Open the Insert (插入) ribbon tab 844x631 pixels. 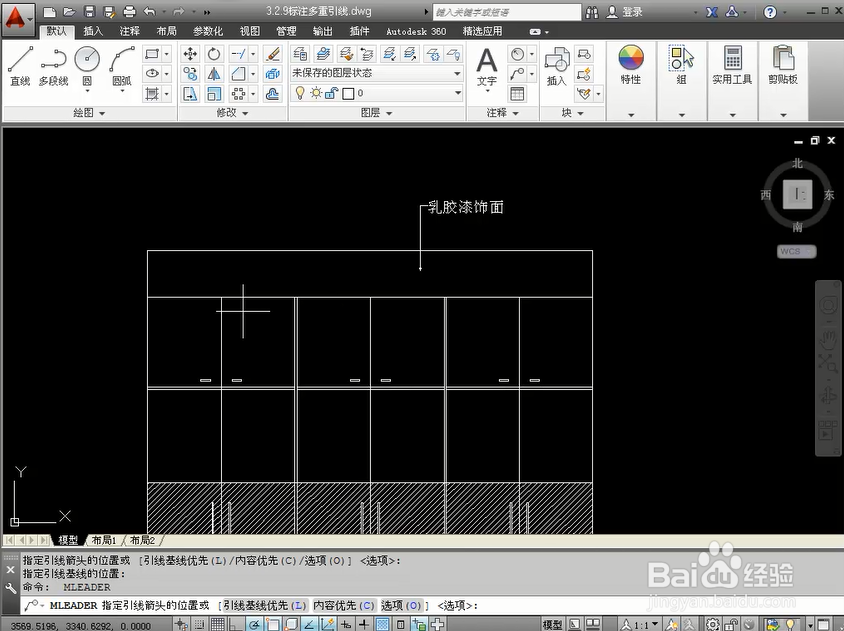93,31
